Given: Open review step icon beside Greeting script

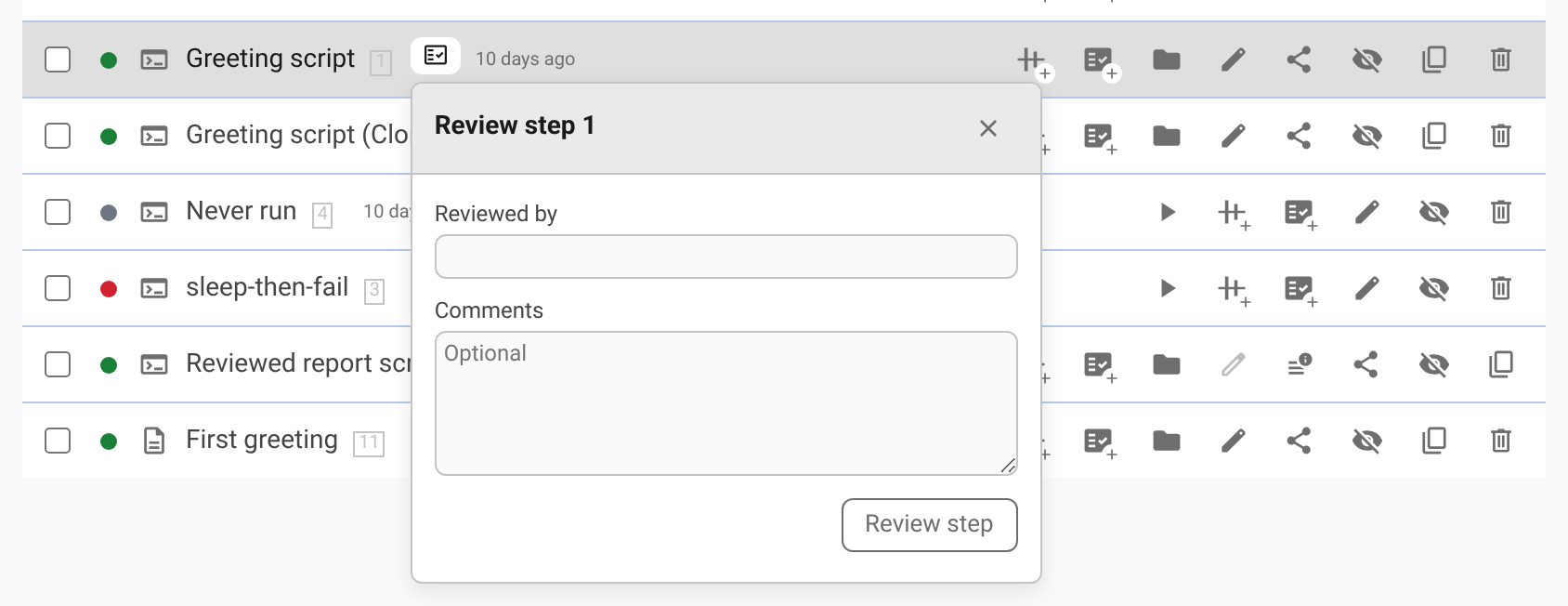Looking at the screenshot, I should [x=436, y=56].
